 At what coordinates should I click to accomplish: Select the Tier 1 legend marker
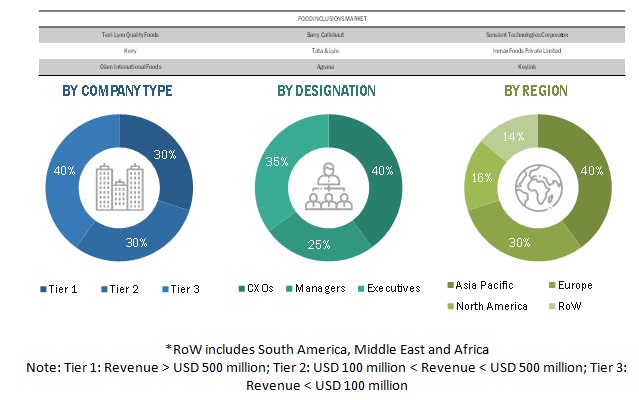coord(43,289)
